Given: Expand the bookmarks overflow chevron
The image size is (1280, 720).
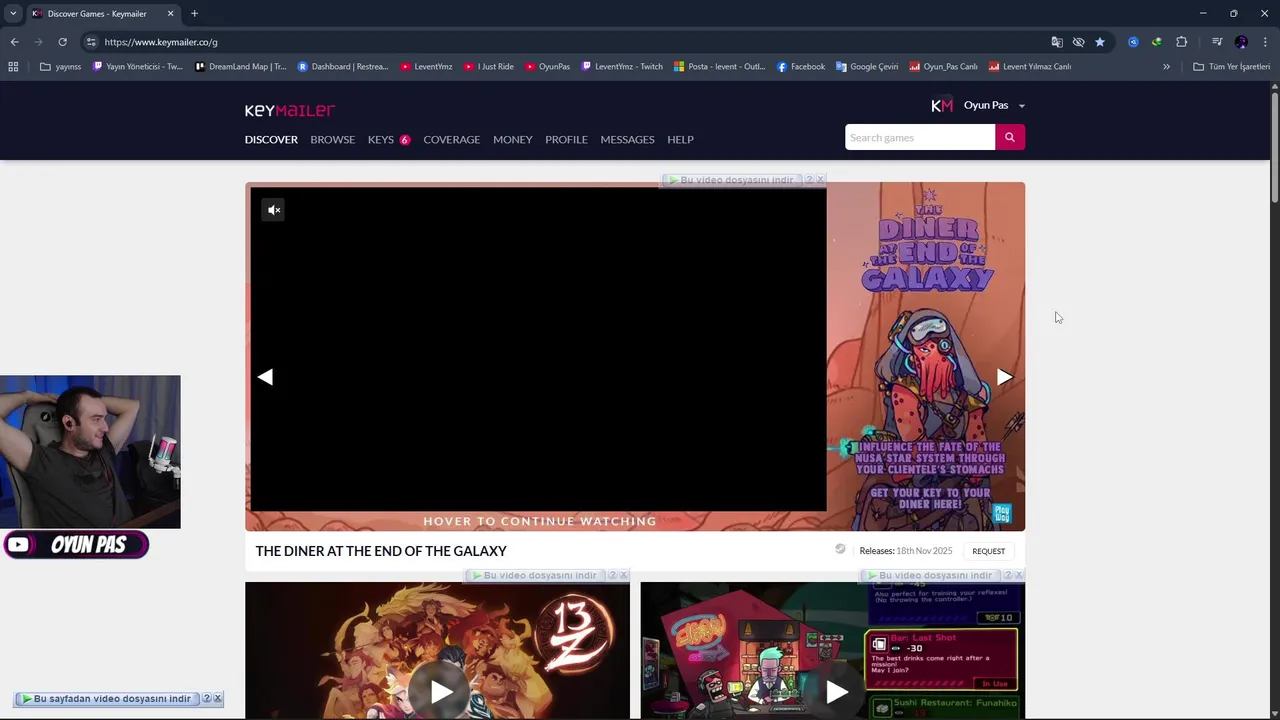Looking at the screenshot, I should point(1166,67).
